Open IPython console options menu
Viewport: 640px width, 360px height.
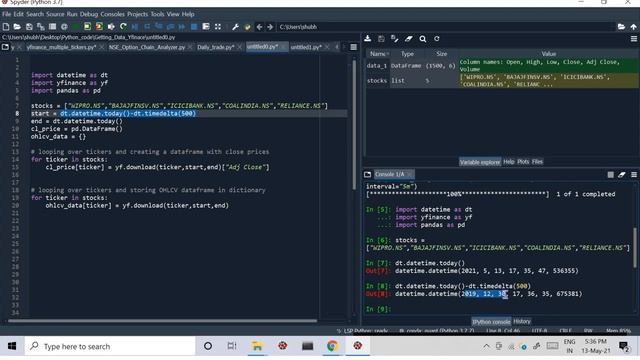pyautogui.click(x=634, y=175)
